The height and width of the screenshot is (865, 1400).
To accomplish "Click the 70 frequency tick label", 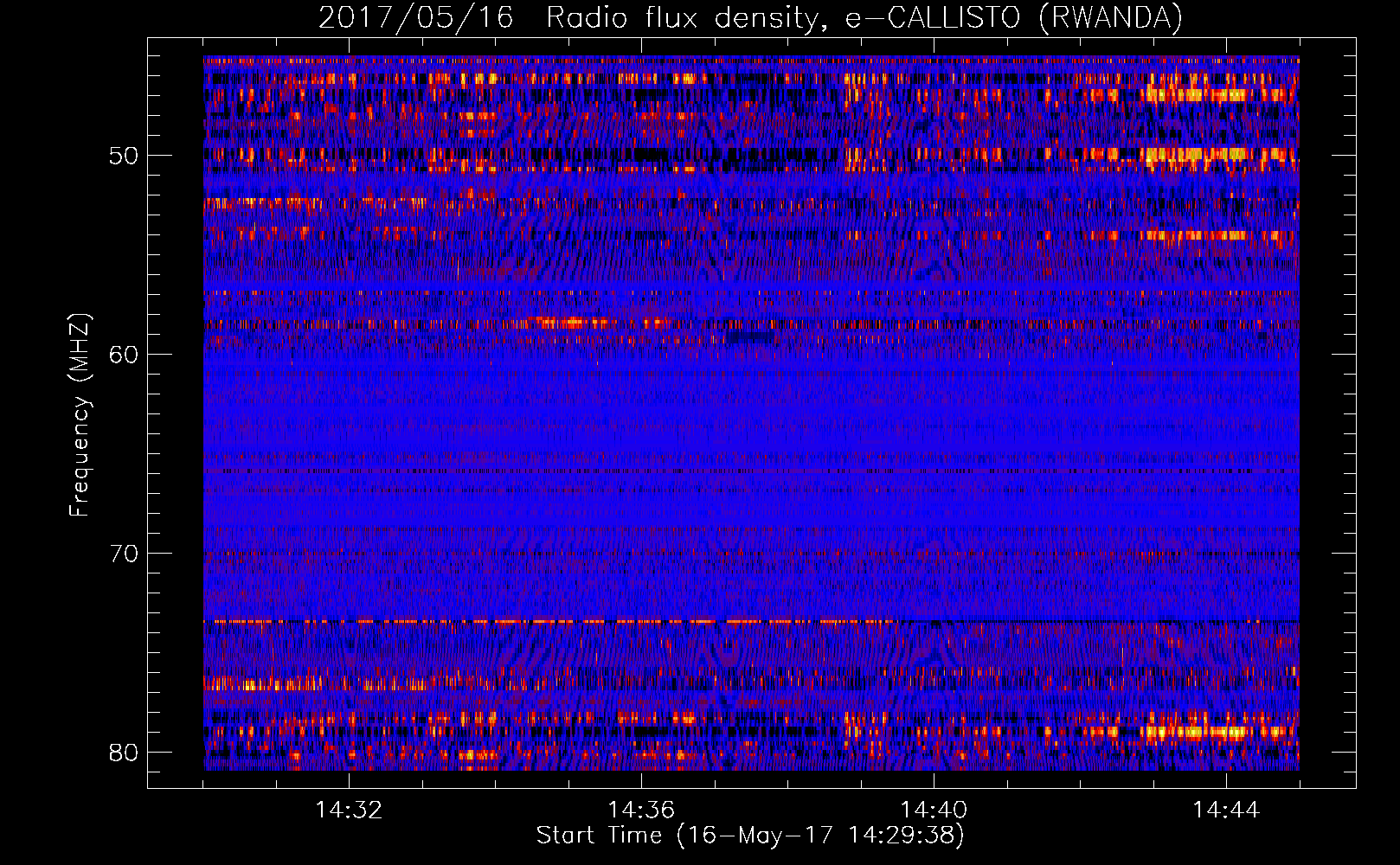I will pyautogui.click(x=124, y=554).
